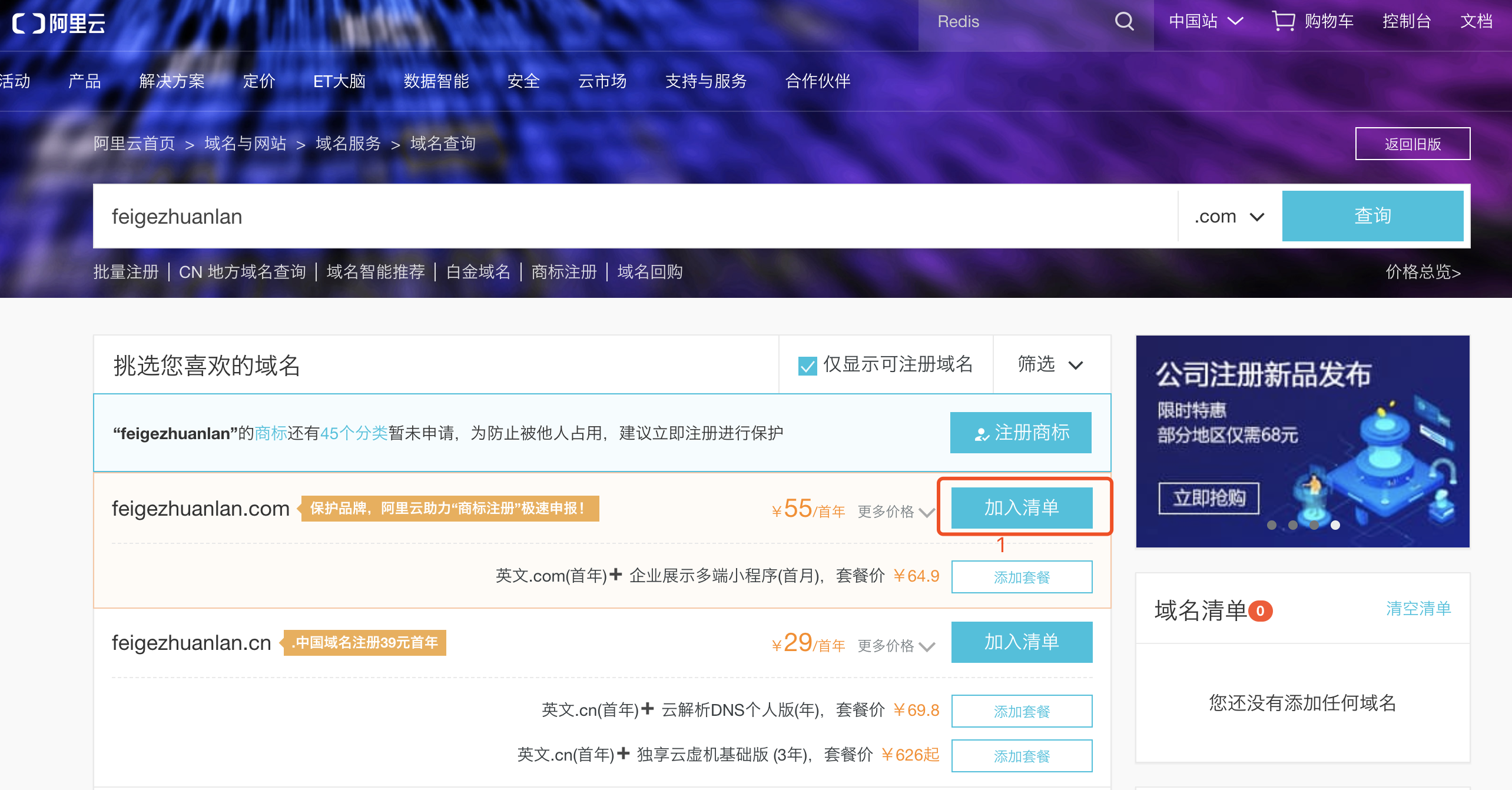Click the 注册商标 trademark registration button
Screen dimensions: 1512x790
tap(1020, 433)
